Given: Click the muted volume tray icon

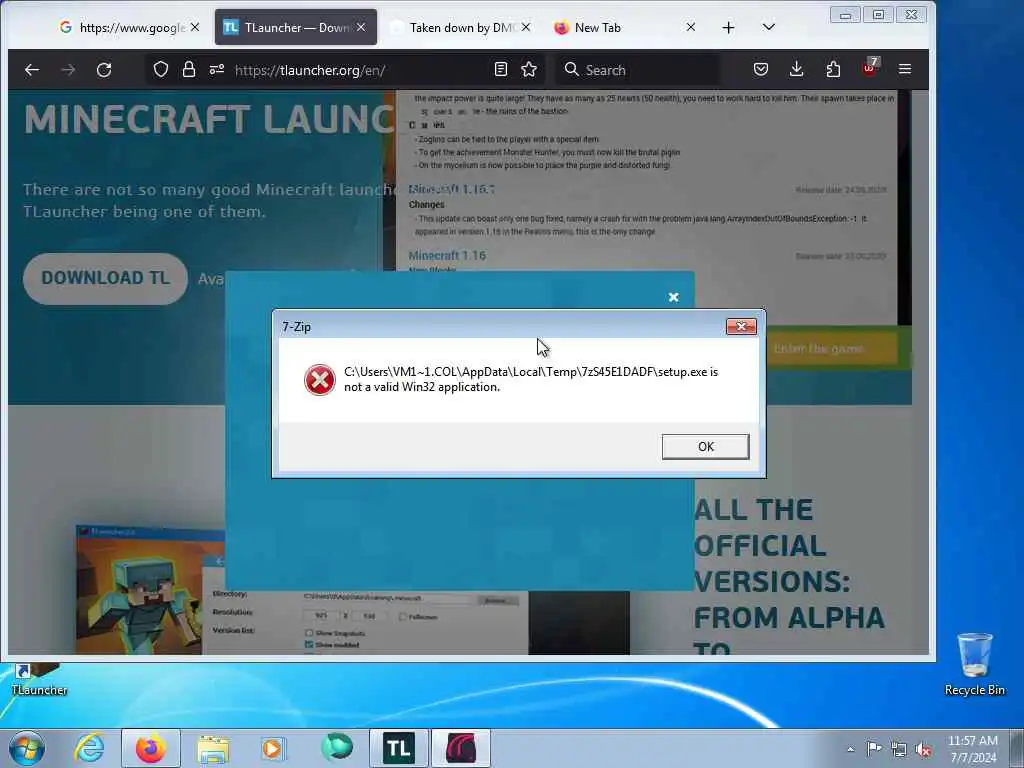Looking at the screenshot, I should pos(923,749).
